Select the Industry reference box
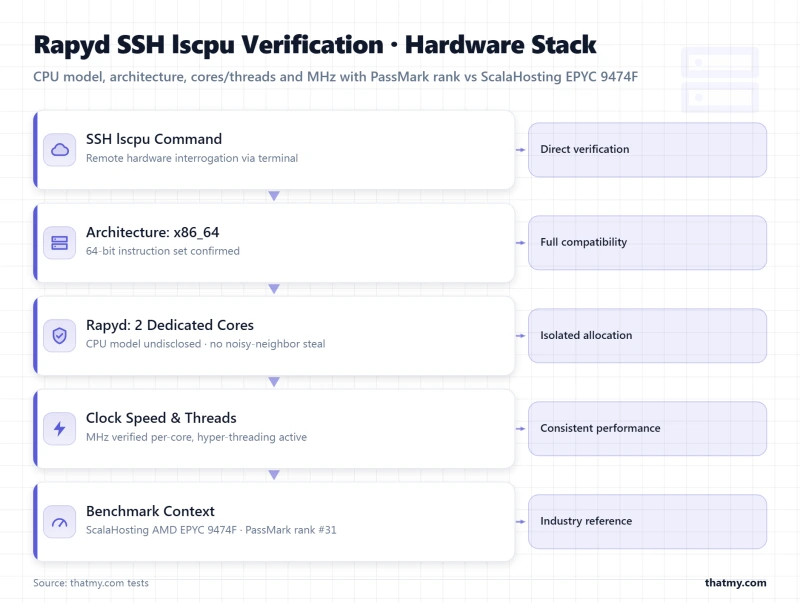This screenshot has height=603, width=800. (647, 521)
